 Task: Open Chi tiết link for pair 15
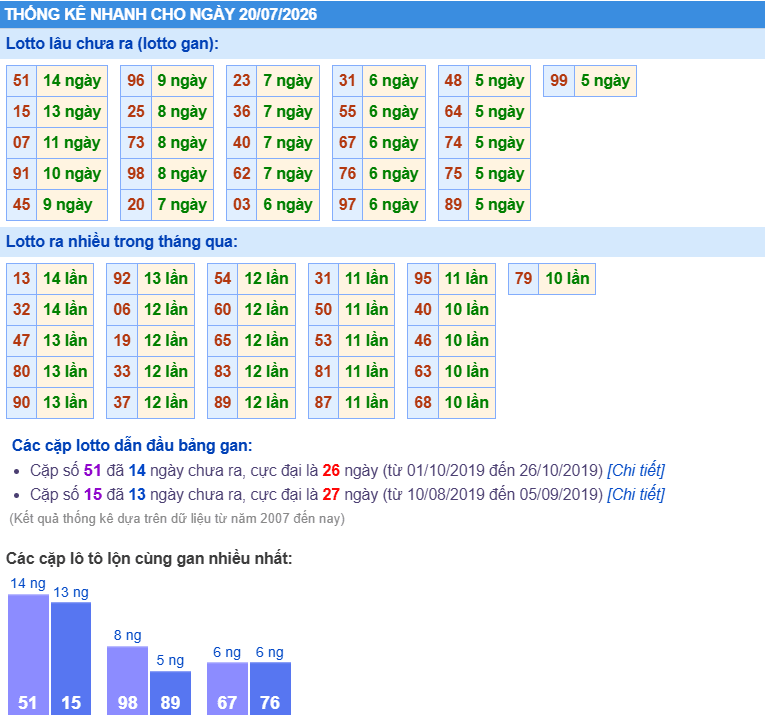click(636, 494)
